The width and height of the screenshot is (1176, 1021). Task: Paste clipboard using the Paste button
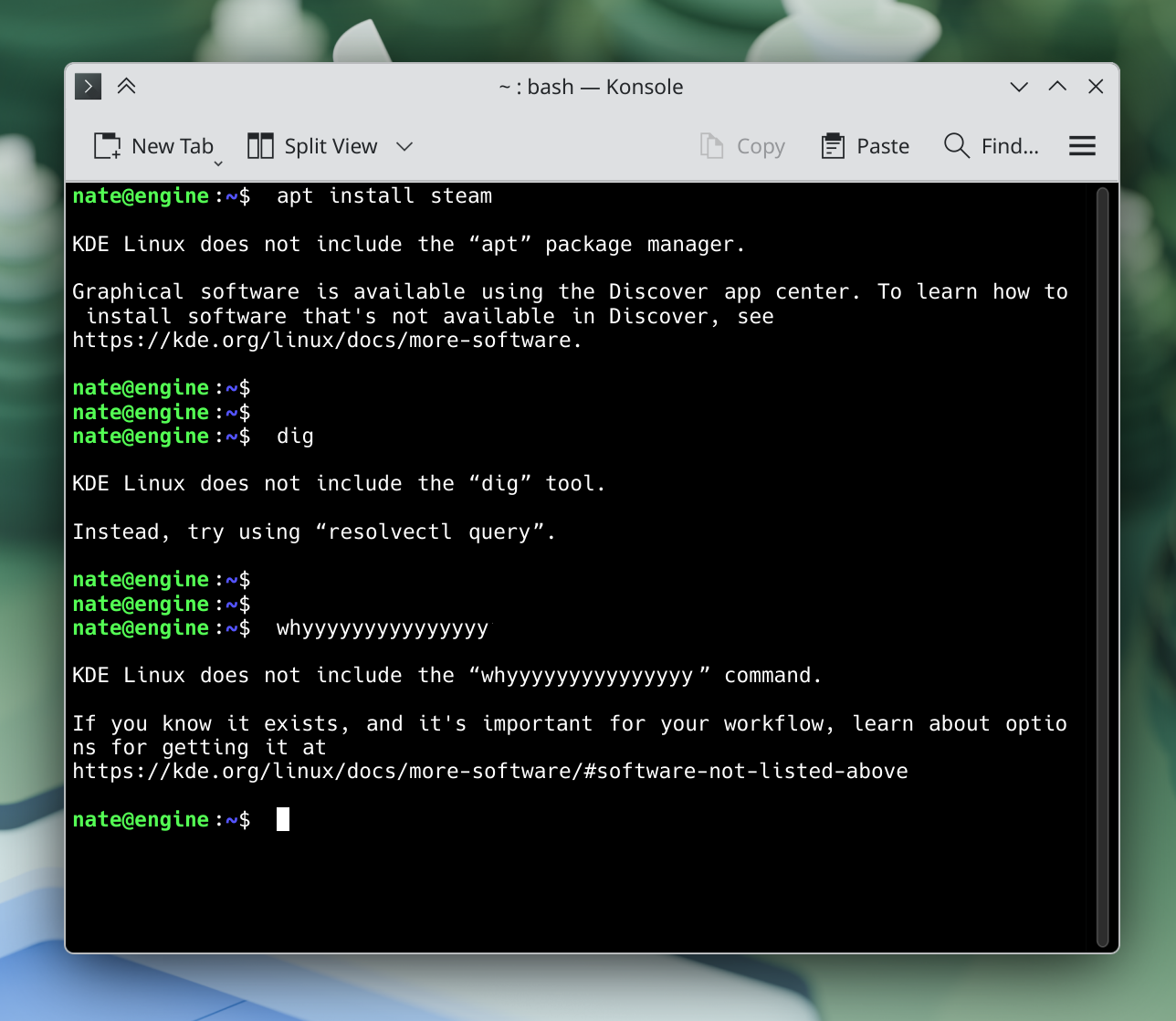tap(865, 146)
